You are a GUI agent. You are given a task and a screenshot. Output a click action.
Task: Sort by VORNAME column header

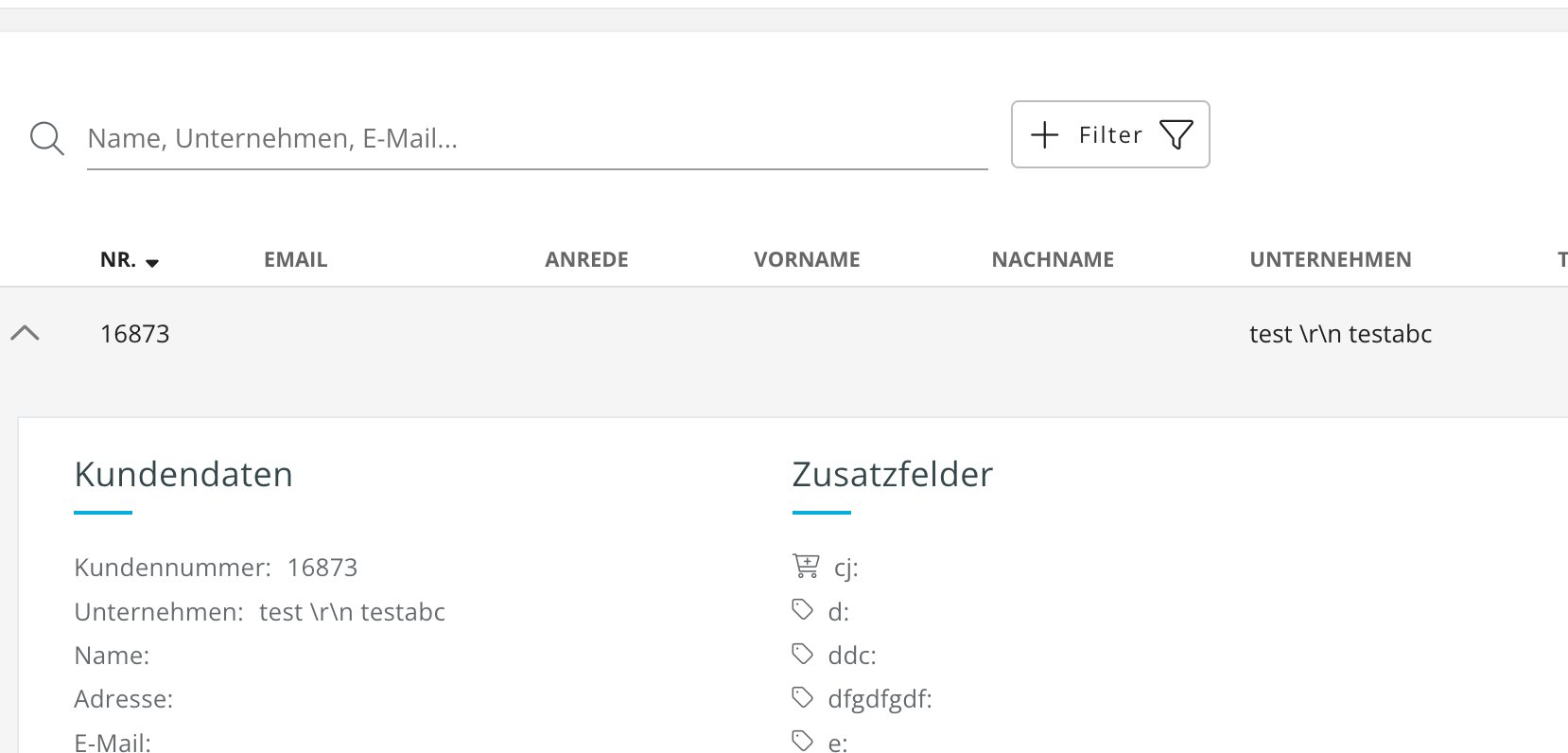point(807,259)
